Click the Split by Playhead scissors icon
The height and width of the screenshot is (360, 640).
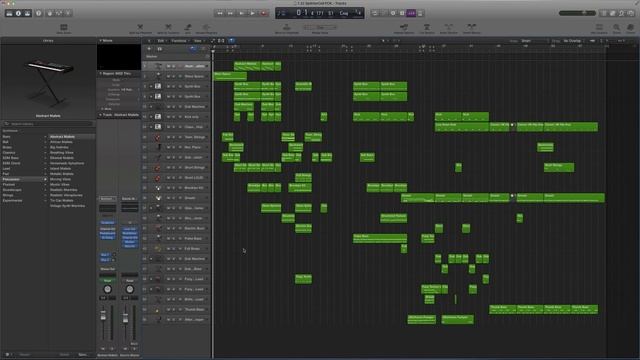tap(140, 29)
